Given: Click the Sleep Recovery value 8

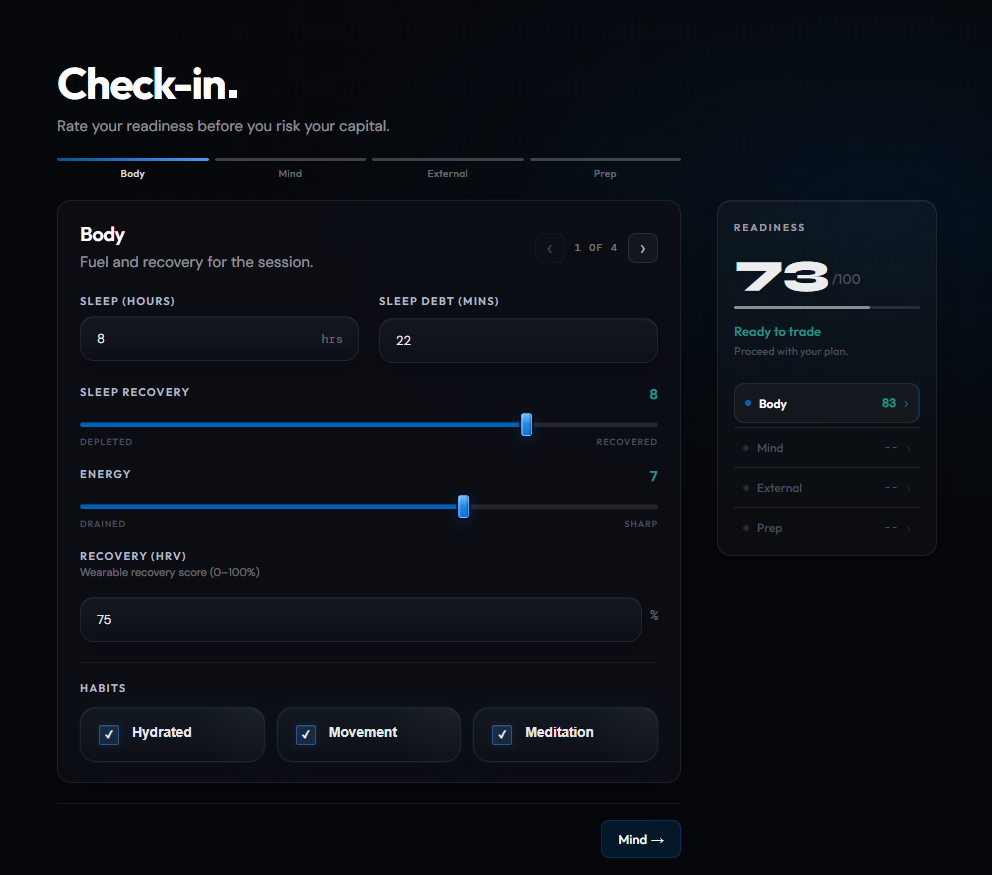Looking at the screenshot, I should coord(654,394).
